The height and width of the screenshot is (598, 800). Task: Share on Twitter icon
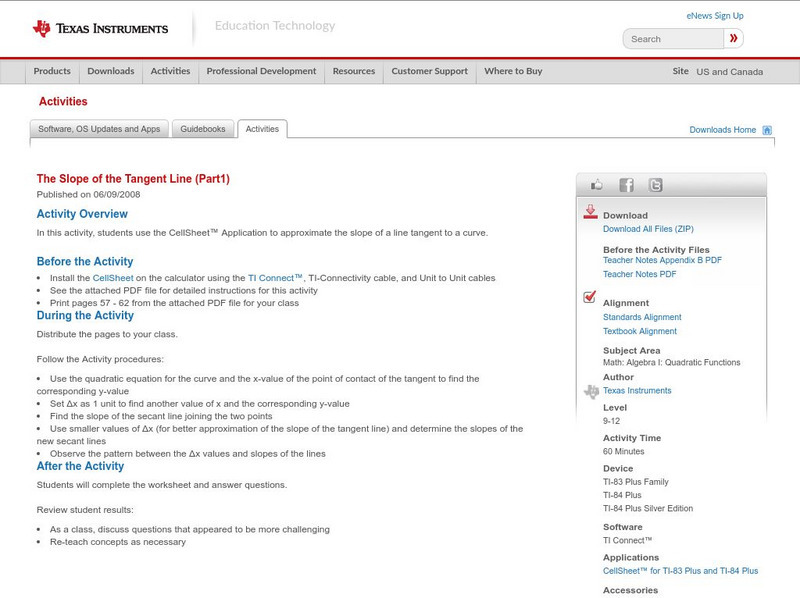pyautogui.click(x=656, y=185)
